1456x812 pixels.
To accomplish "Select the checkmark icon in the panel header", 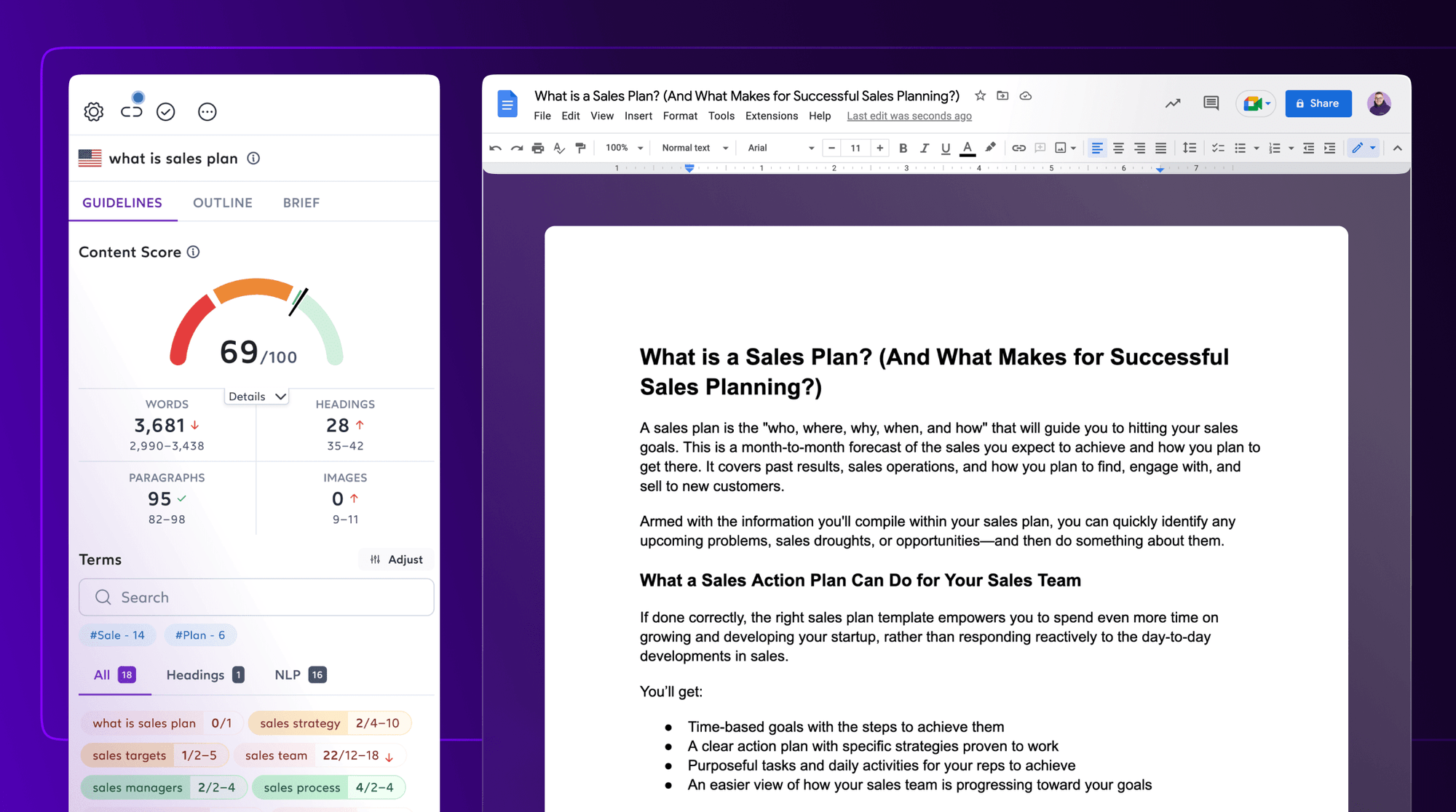I will (x=166, y=111).
